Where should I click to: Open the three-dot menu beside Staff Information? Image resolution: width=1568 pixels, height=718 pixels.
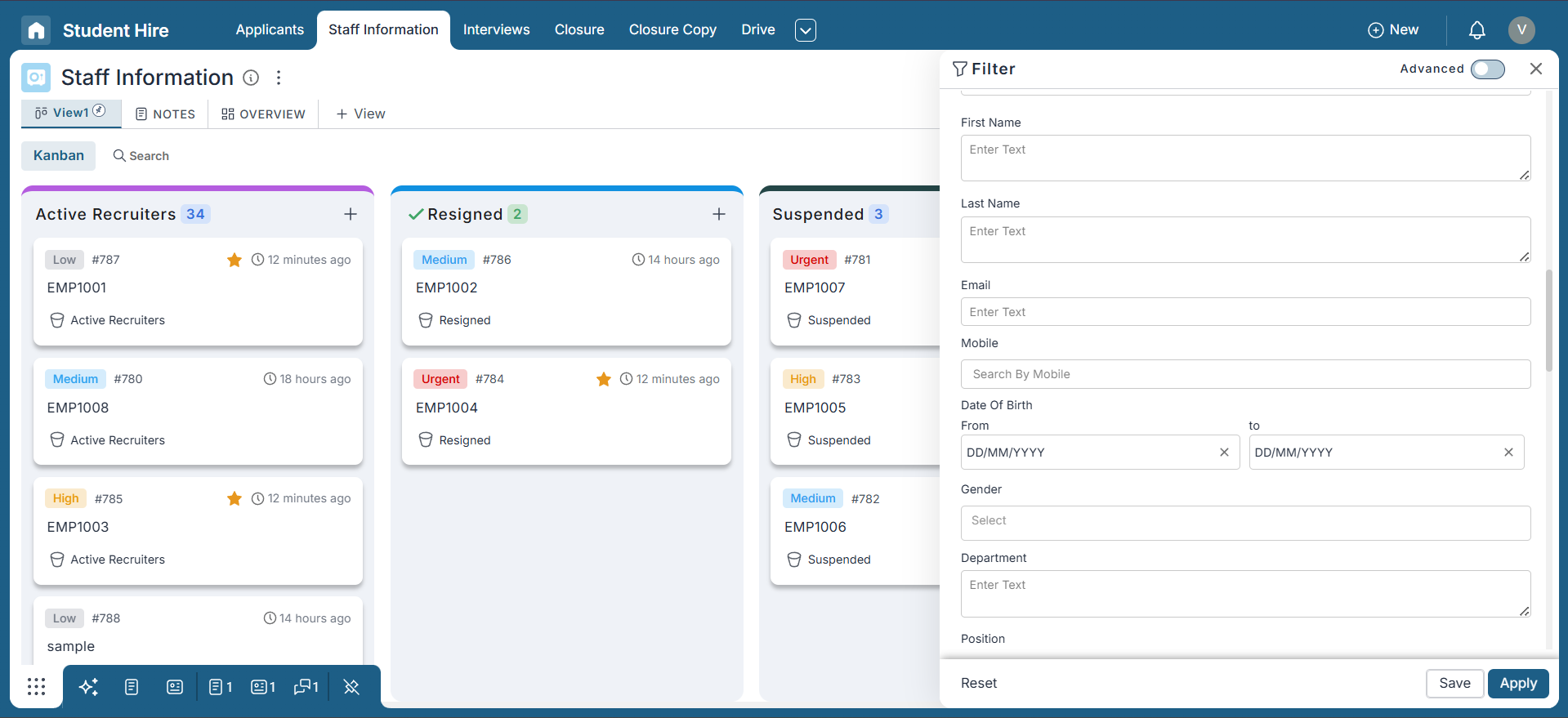point(279,78)
